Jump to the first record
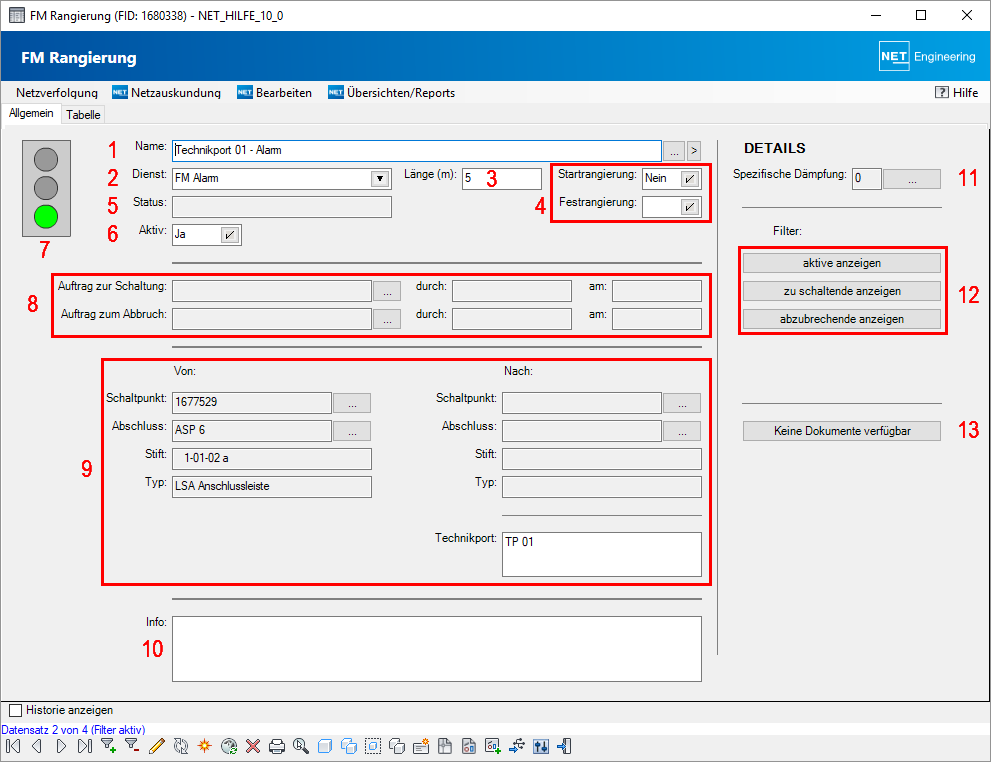This screenshot has width=991, height=762. tap(13, 746)
